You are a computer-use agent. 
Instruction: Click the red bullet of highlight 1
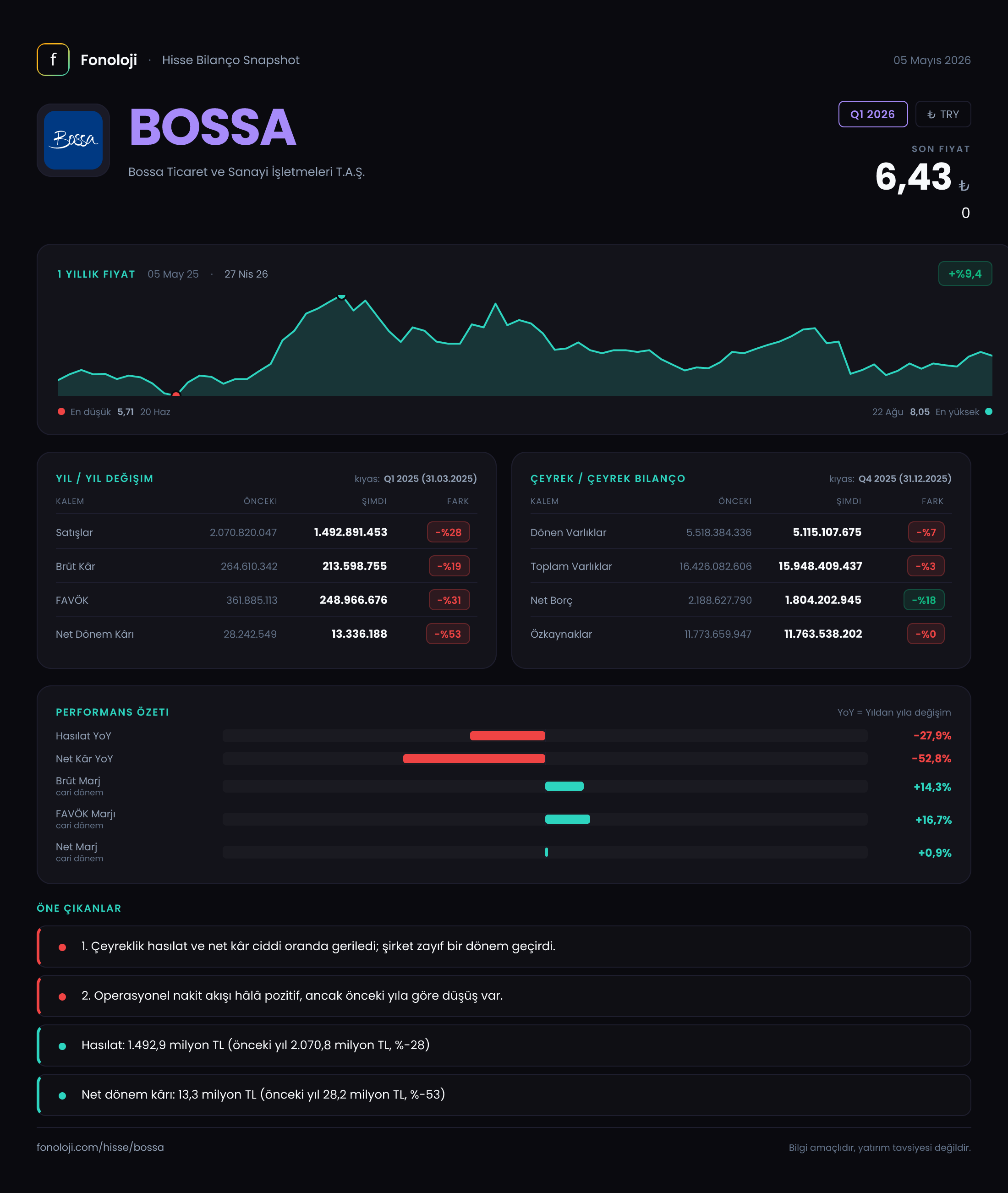pos(62,947)
